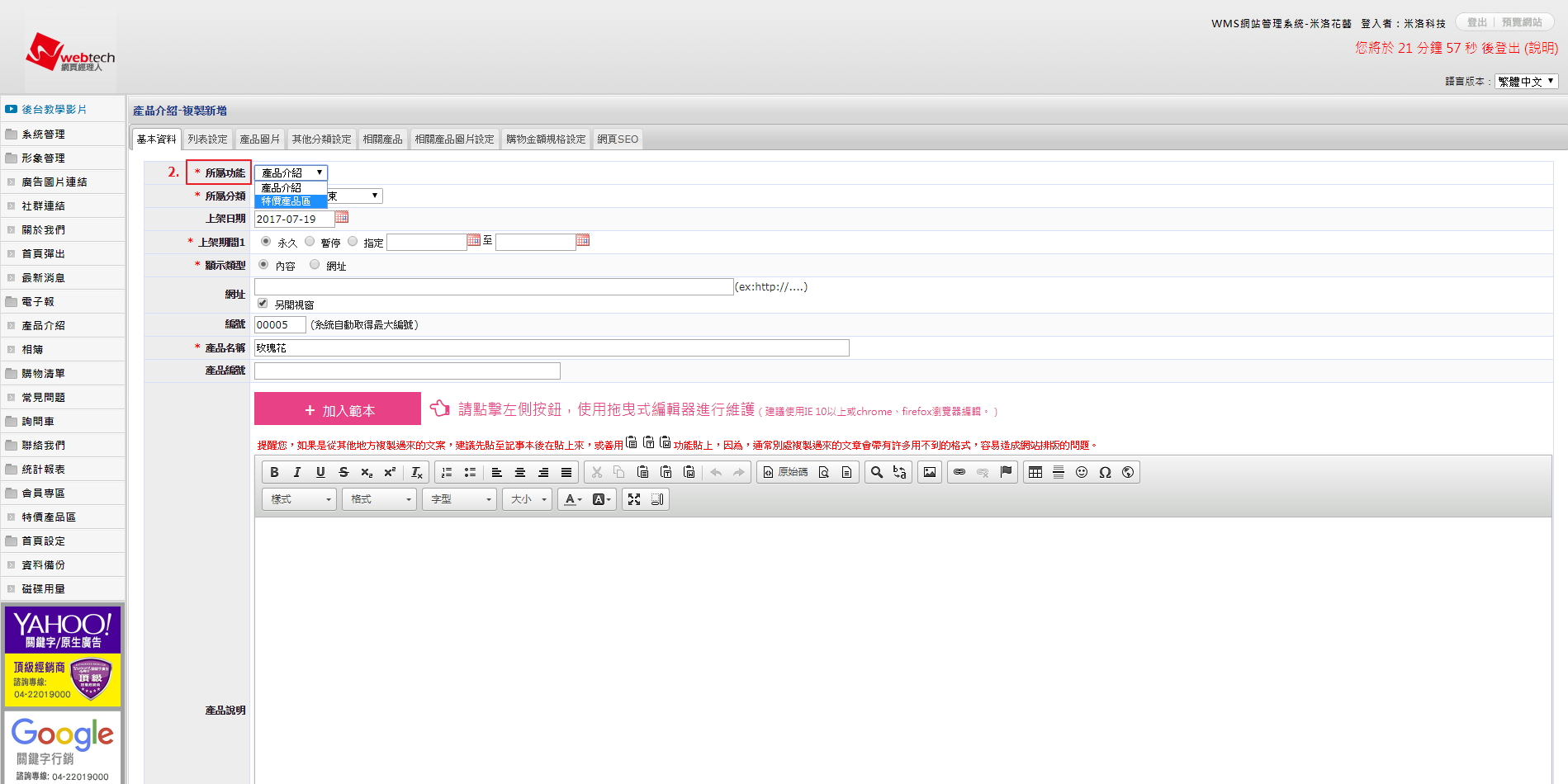Insert a smiley emoticon
Screen dimensions: 1568x784
(x=1082, y=472)
